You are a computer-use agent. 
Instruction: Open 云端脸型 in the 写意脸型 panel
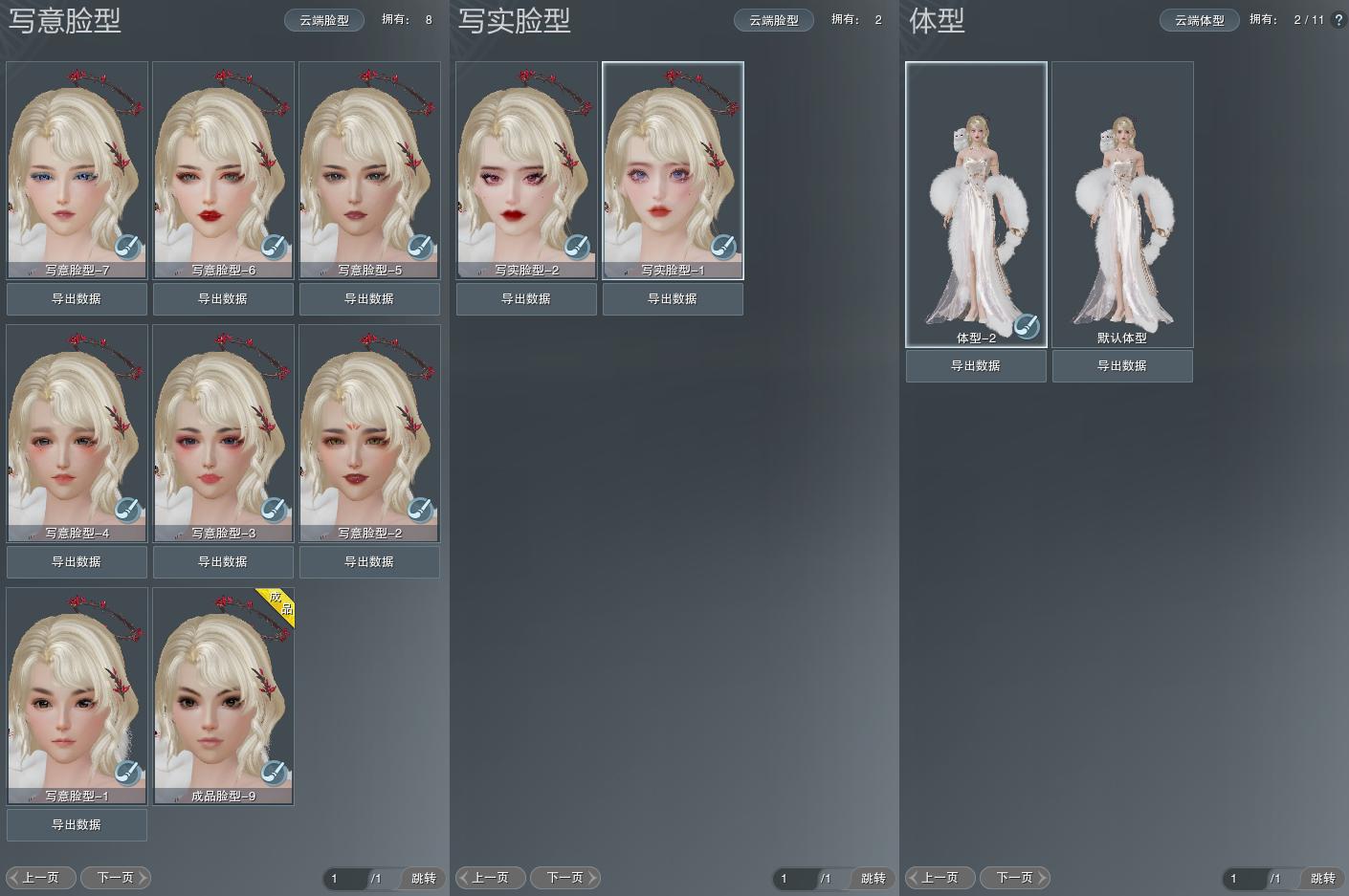pyautogui.click(x=324, y=20)
